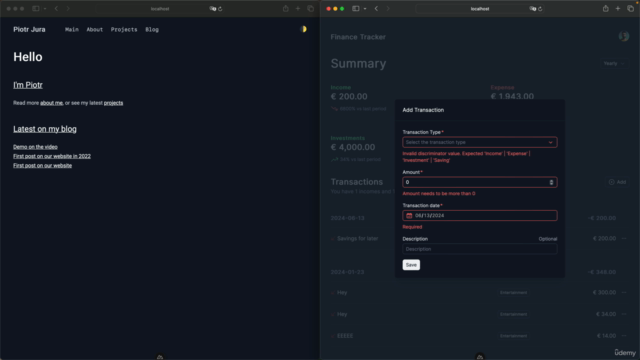Open 'Demo on the video' blog post
640x360 pixels.
[35, 147]
